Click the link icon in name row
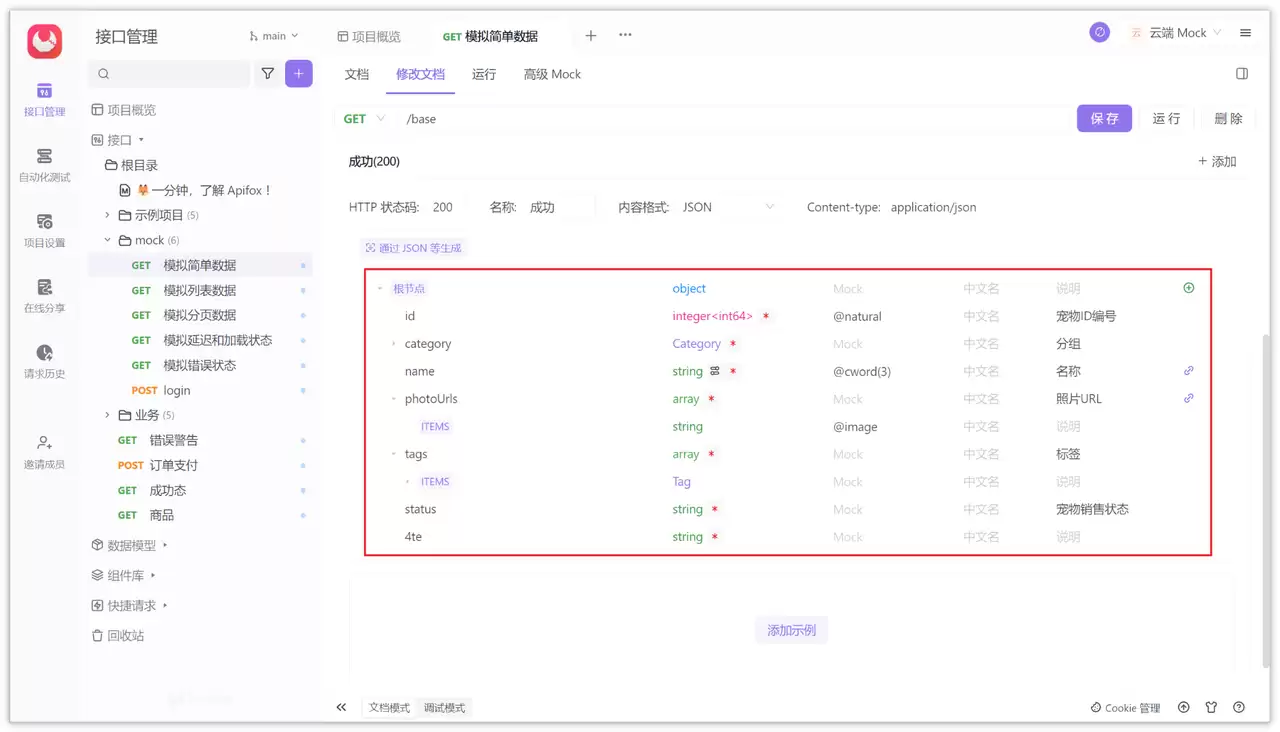The width and height of the screenshot is (1280, 732). [1189, 371]
